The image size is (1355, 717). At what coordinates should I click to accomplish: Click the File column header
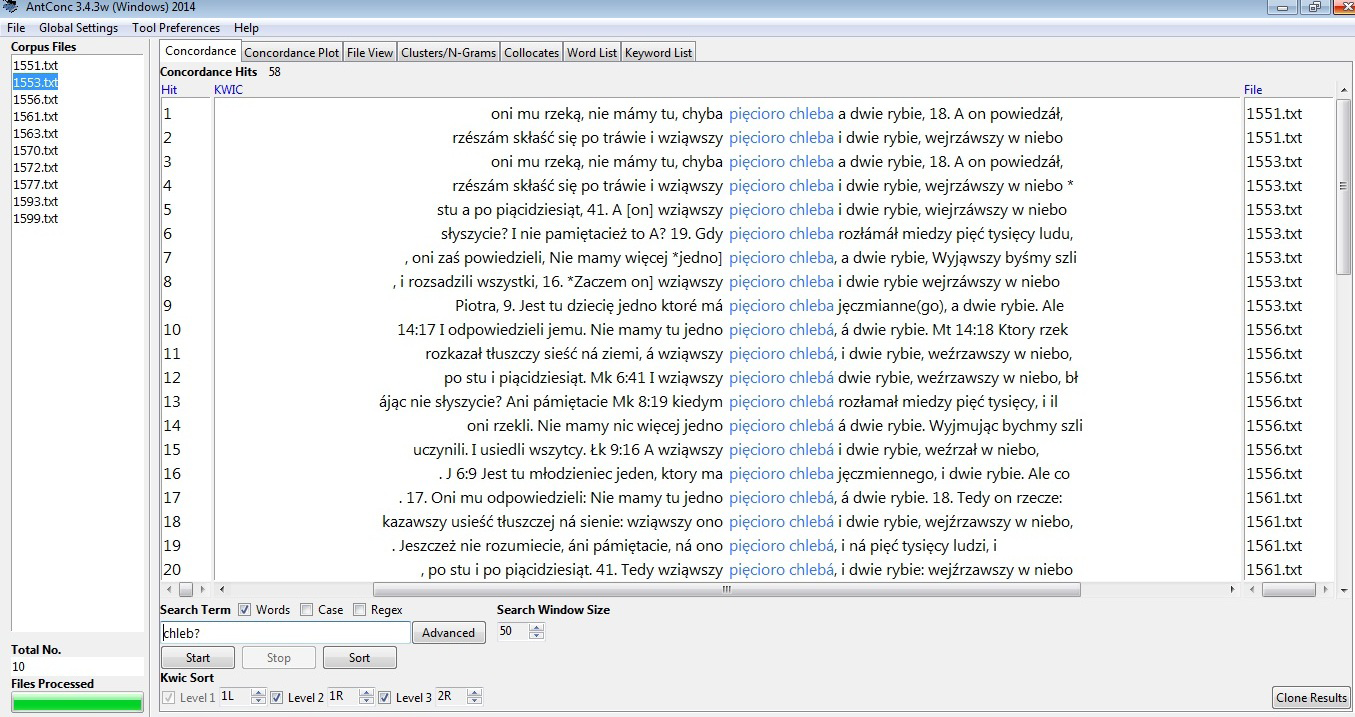coord(1253,90)
